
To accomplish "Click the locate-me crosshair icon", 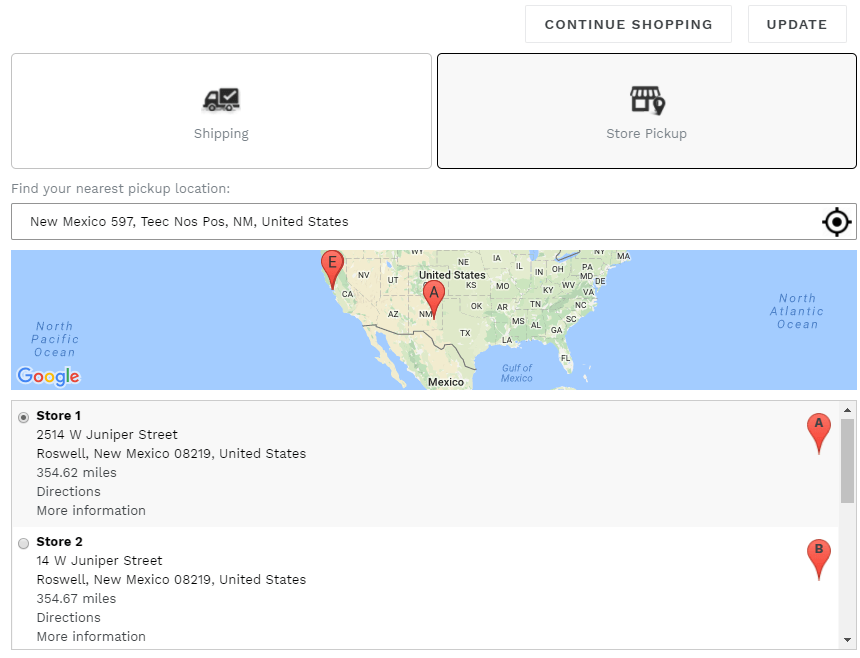I will coord(836,222).
